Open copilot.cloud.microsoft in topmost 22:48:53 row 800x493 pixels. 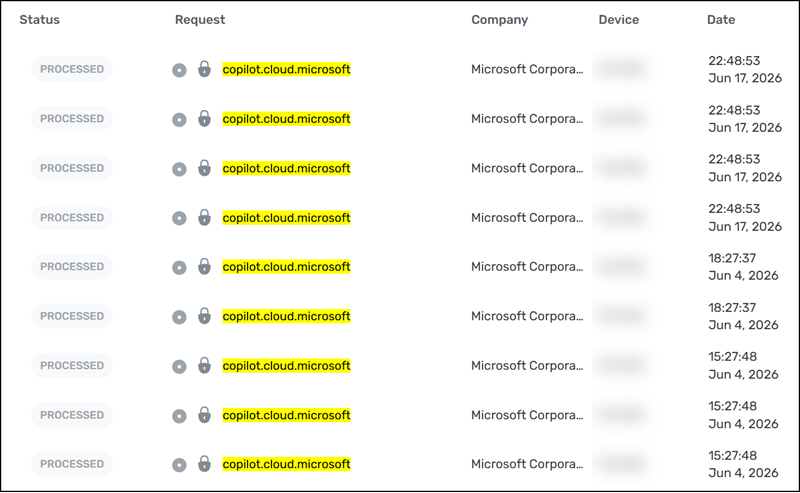tap(286, 69)
